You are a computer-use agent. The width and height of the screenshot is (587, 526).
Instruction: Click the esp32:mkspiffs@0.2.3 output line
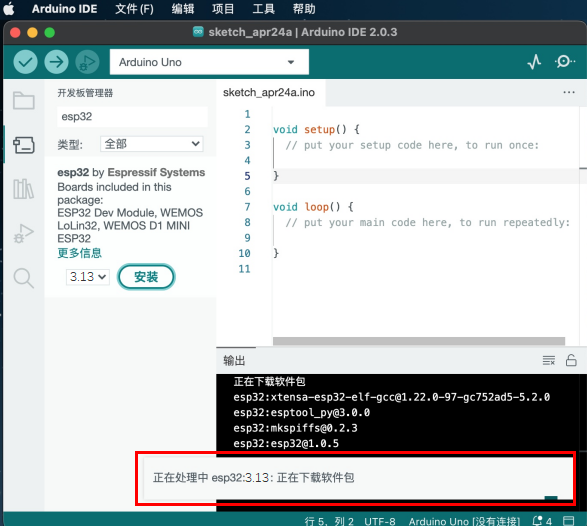295,428
